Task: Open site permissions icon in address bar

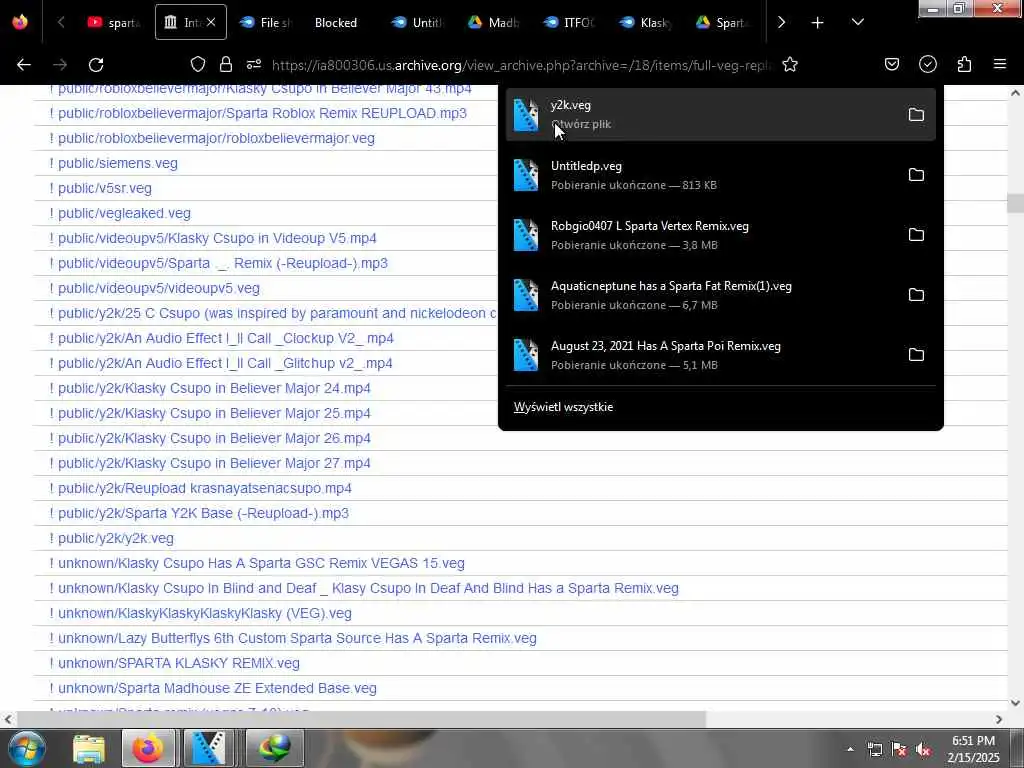Action: tap(254, 64)
